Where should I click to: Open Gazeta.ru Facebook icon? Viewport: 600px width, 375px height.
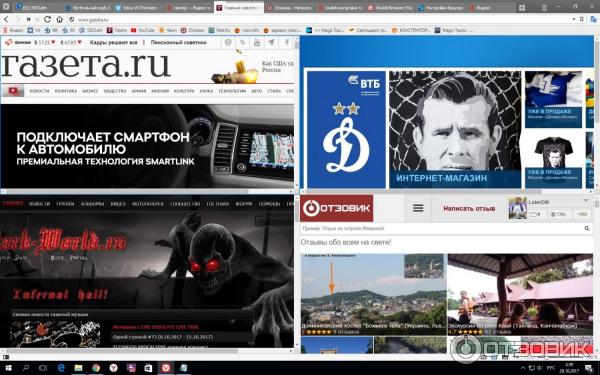pos(286,42)
